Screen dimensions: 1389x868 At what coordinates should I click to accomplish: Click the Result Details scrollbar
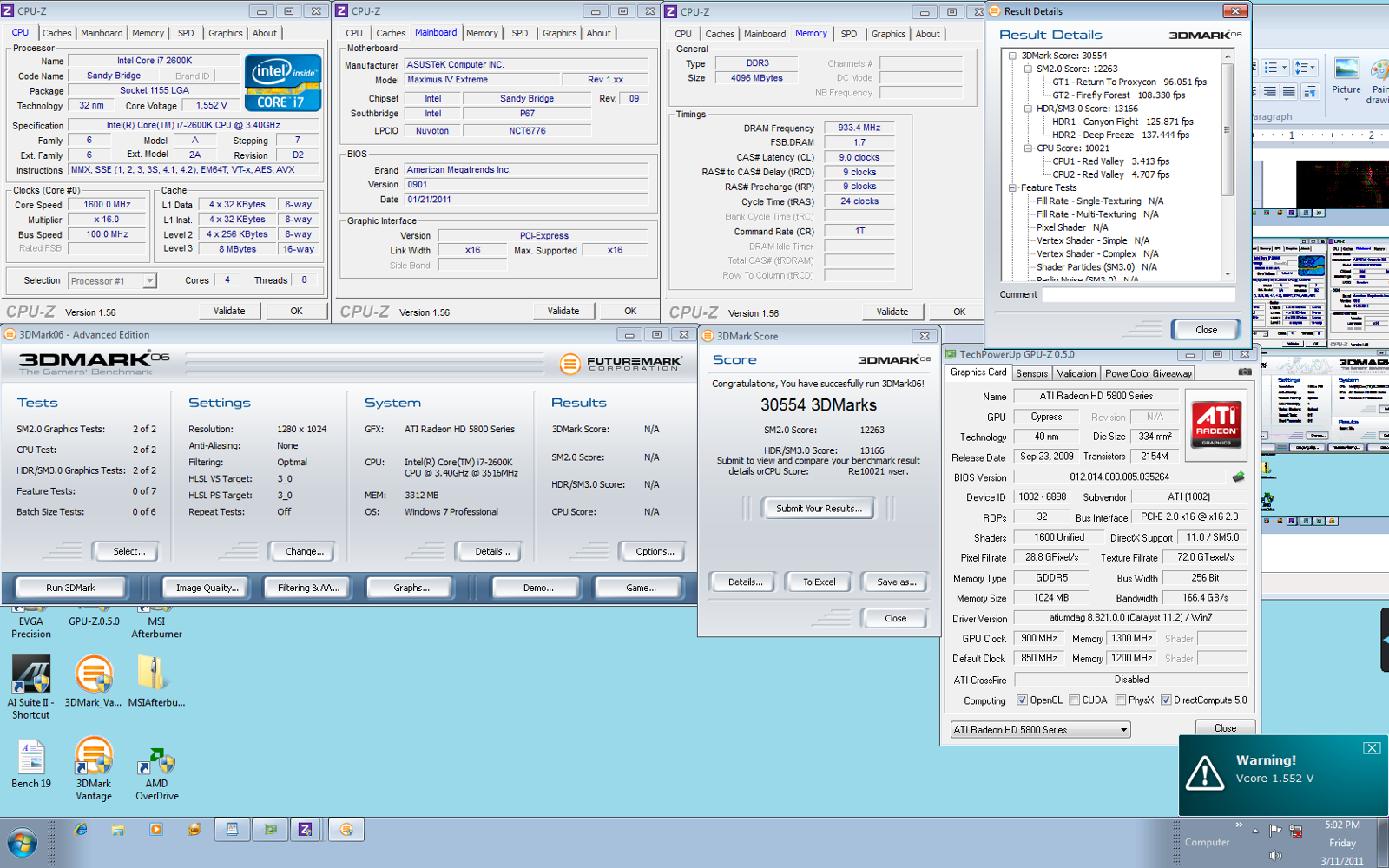1228,165
